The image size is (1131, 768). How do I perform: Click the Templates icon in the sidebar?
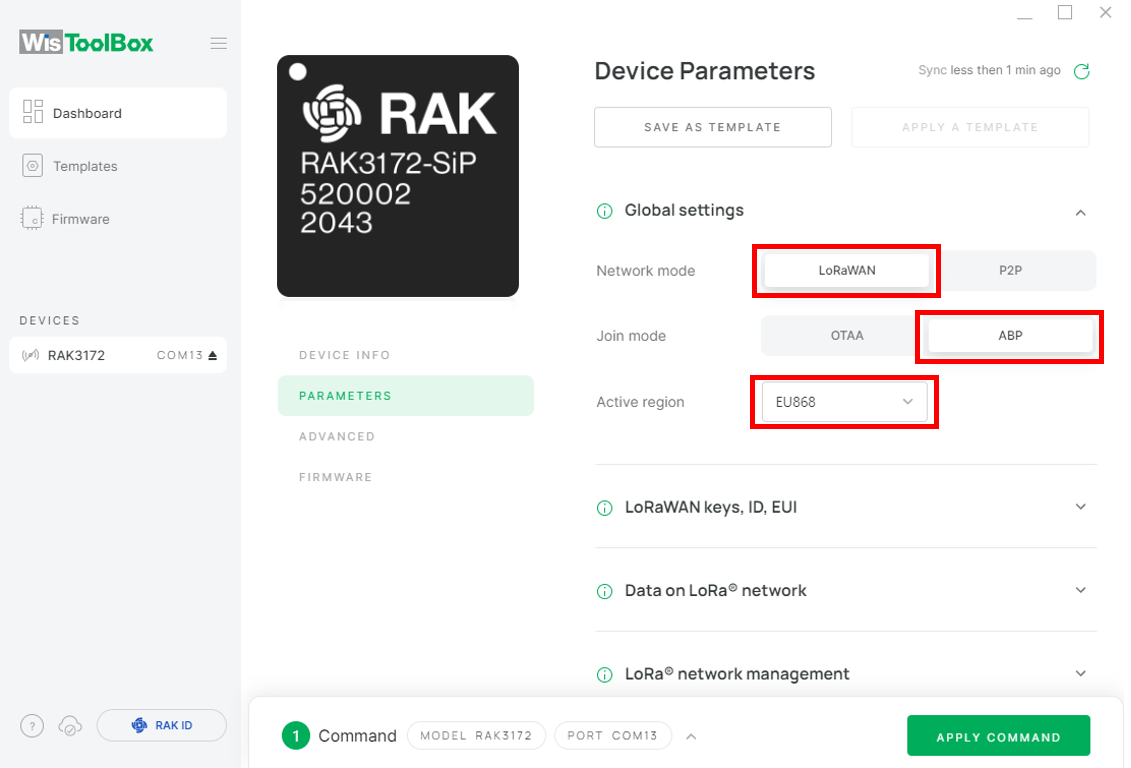tap(32, 166)
